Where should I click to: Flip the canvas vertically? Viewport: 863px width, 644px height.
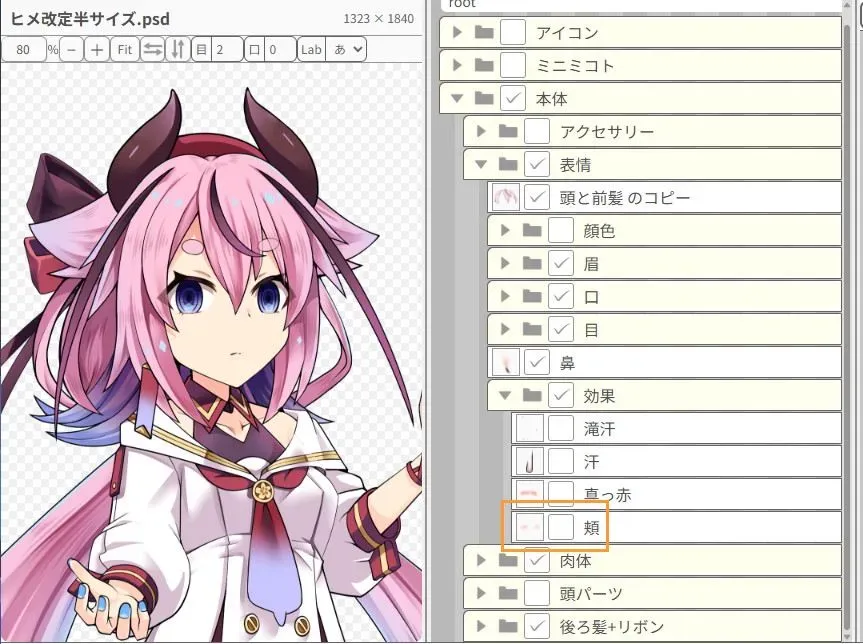tap(178, 50)
